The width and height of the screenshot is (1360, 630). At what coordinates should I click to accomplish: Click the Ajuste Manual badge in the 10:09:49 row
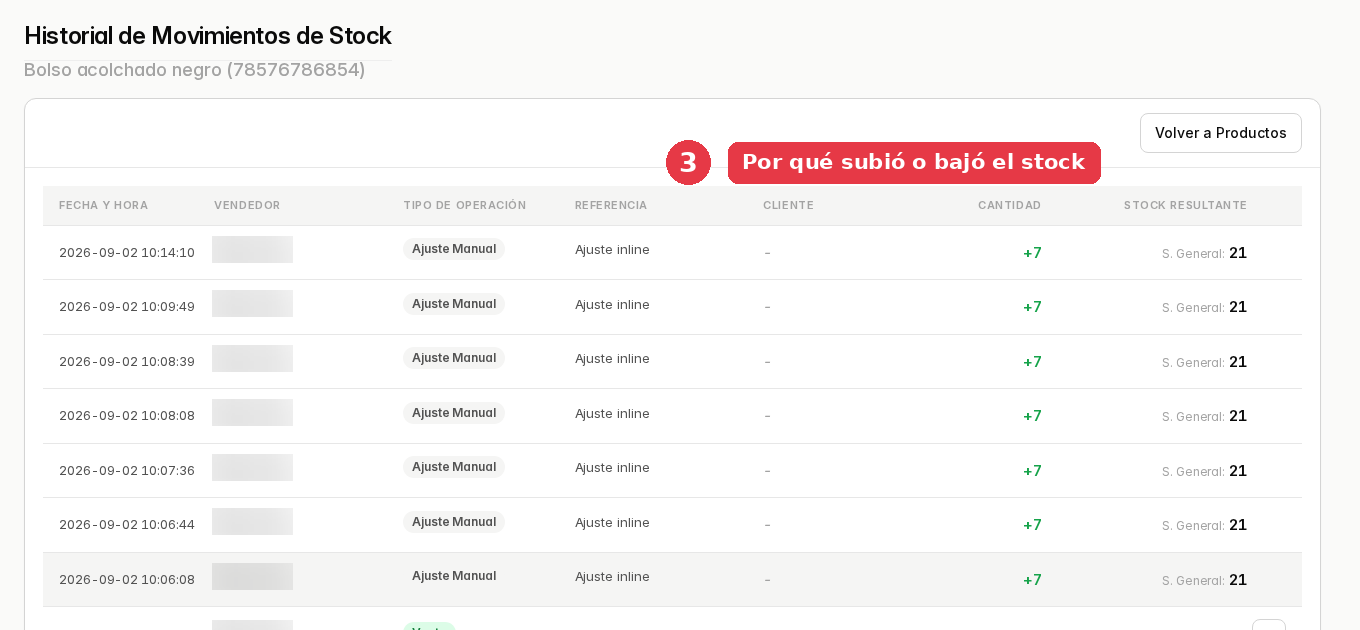(x=454, y=304)
